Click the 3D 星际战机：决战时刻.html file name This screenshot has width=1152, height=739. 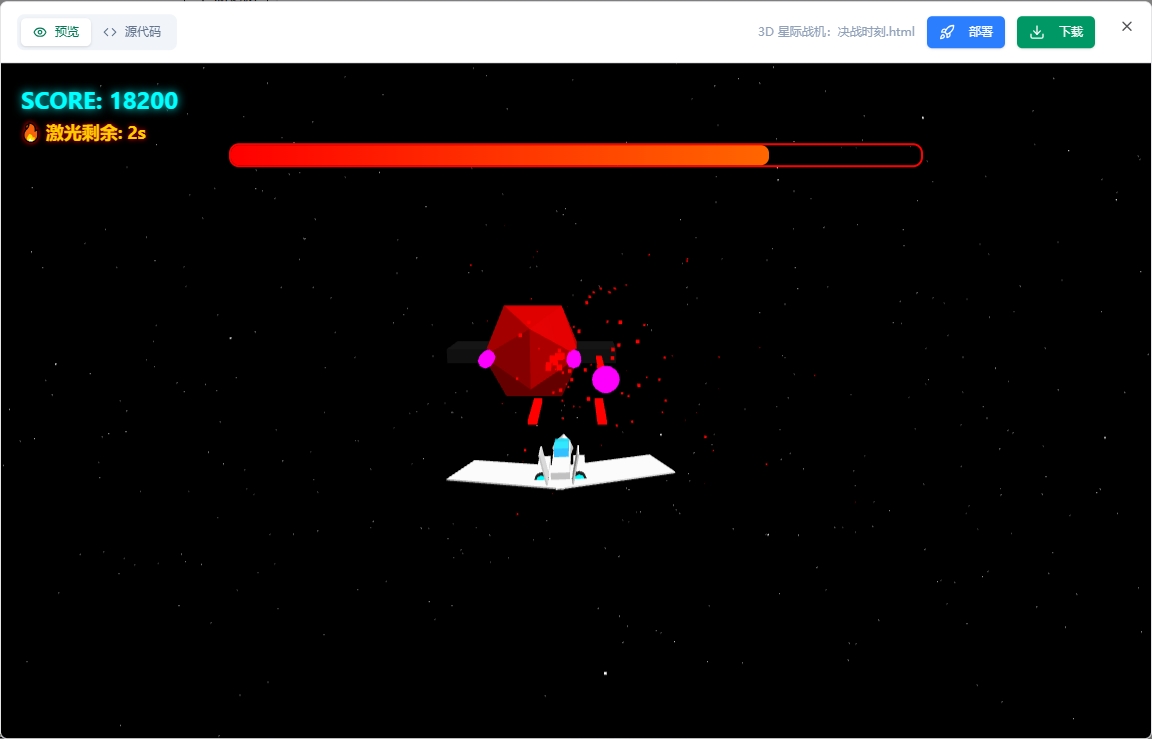click(x=836, y=32)
